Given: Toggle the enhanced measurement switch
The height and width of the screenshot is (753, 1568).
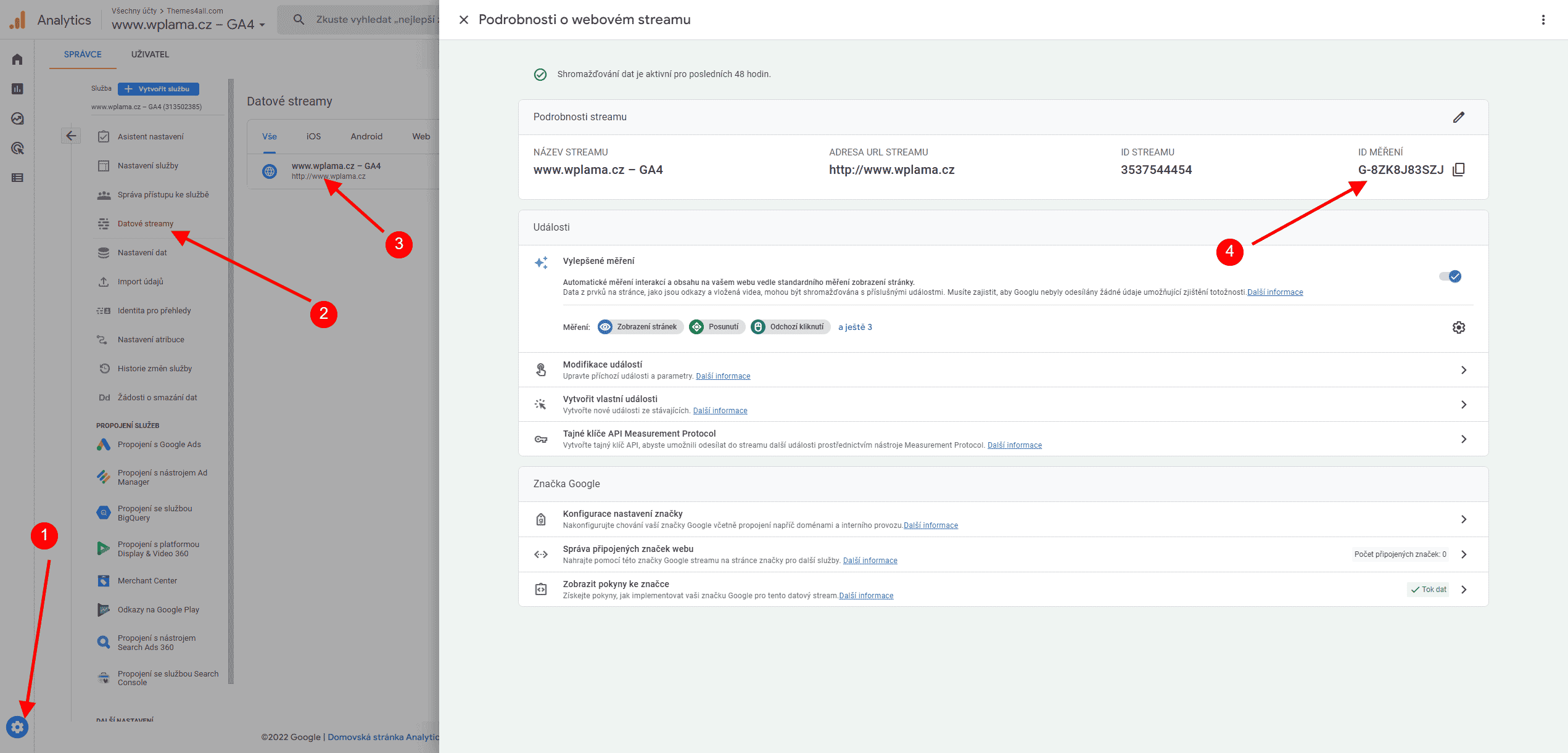Looking at the screenshot, I should point(1450,276).
